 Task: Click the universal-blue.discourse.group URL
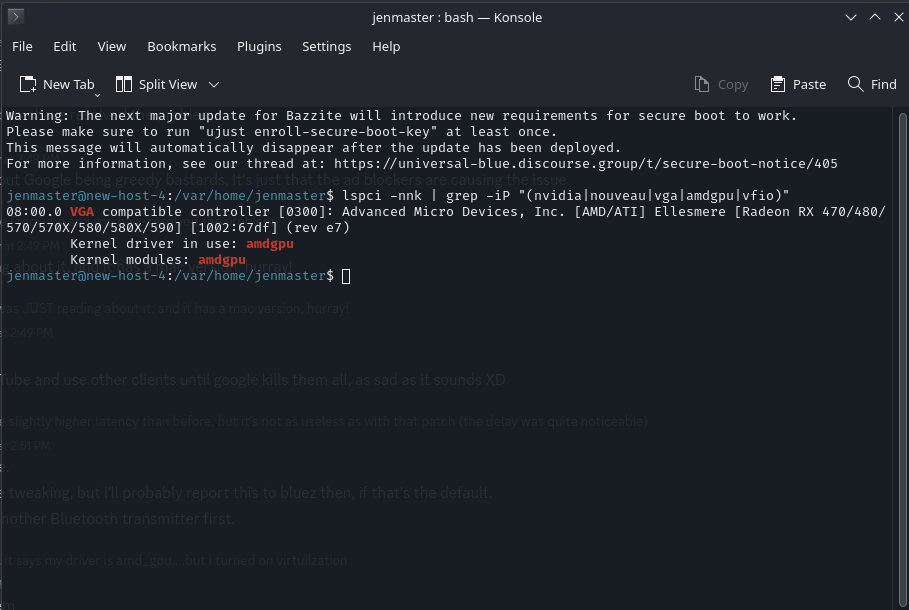tap(586, 164)
